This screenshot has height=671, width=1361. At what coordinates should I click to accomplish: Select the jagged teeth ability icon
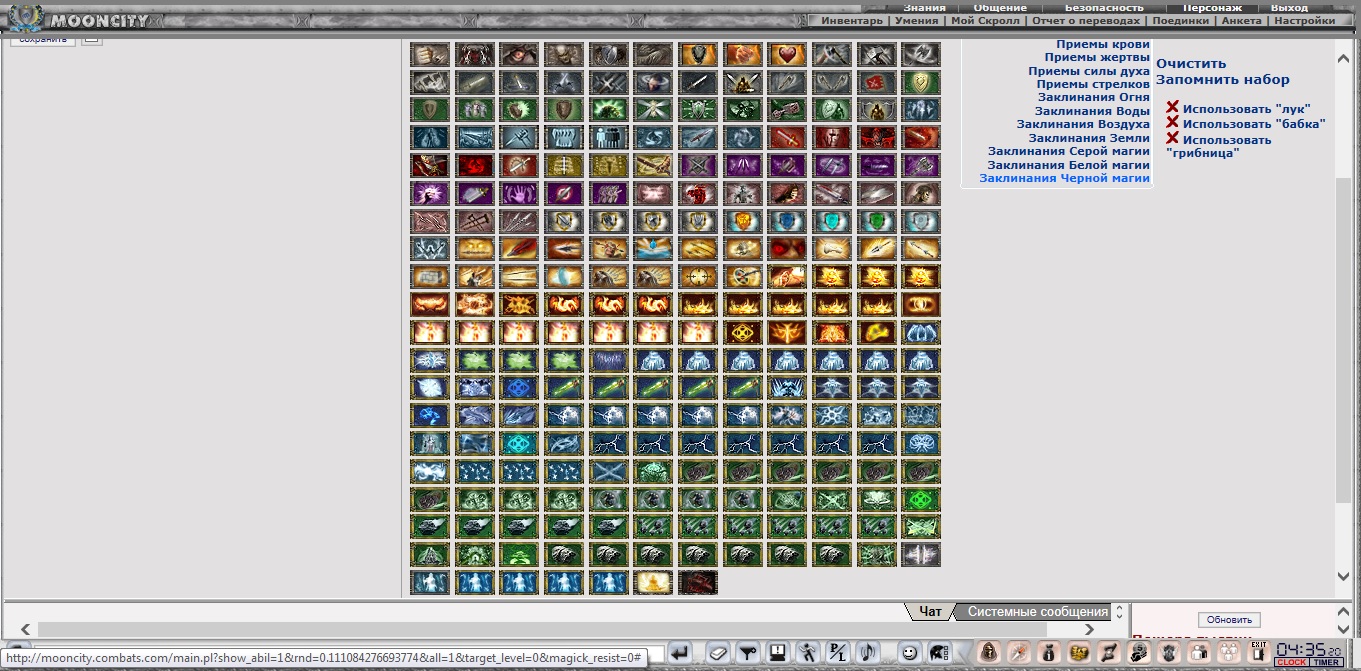point(564,137)
